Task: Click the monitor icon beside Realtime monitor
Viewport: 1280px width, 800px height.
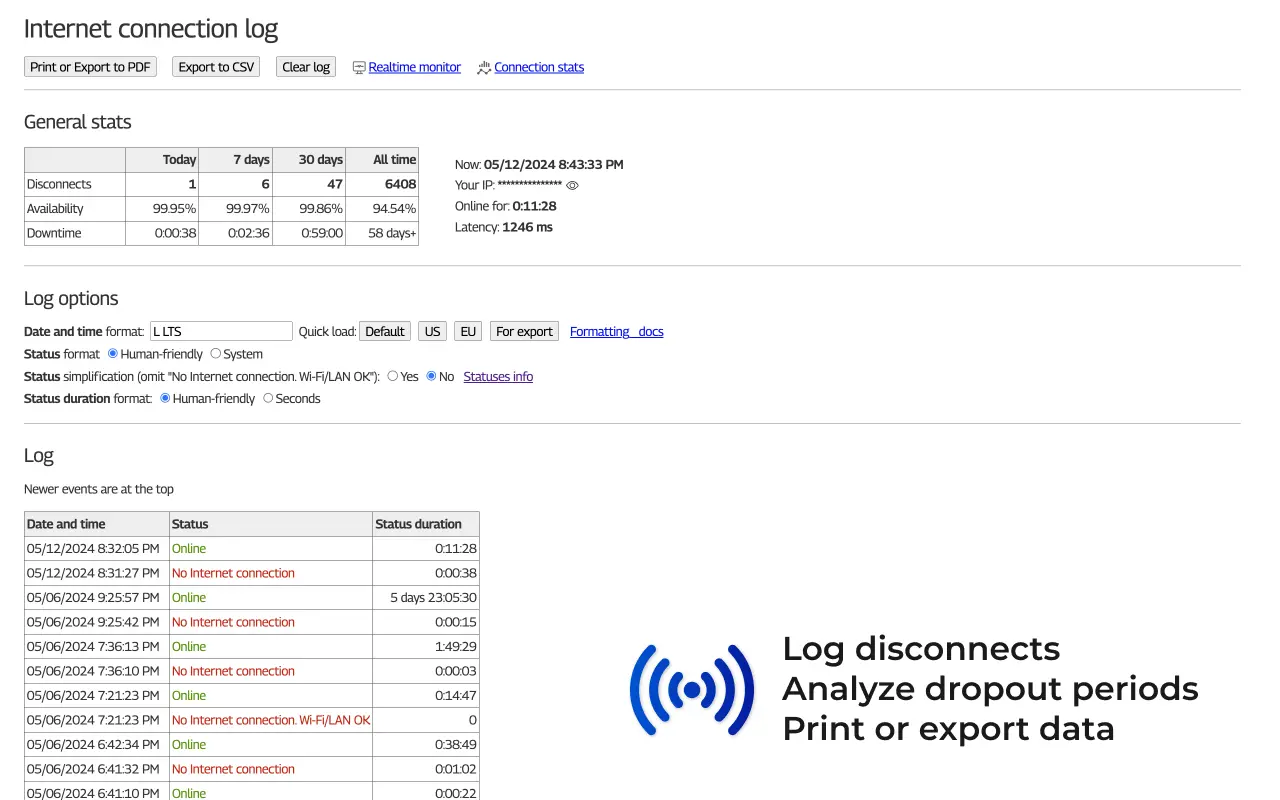Action: [x=358, y=67]
